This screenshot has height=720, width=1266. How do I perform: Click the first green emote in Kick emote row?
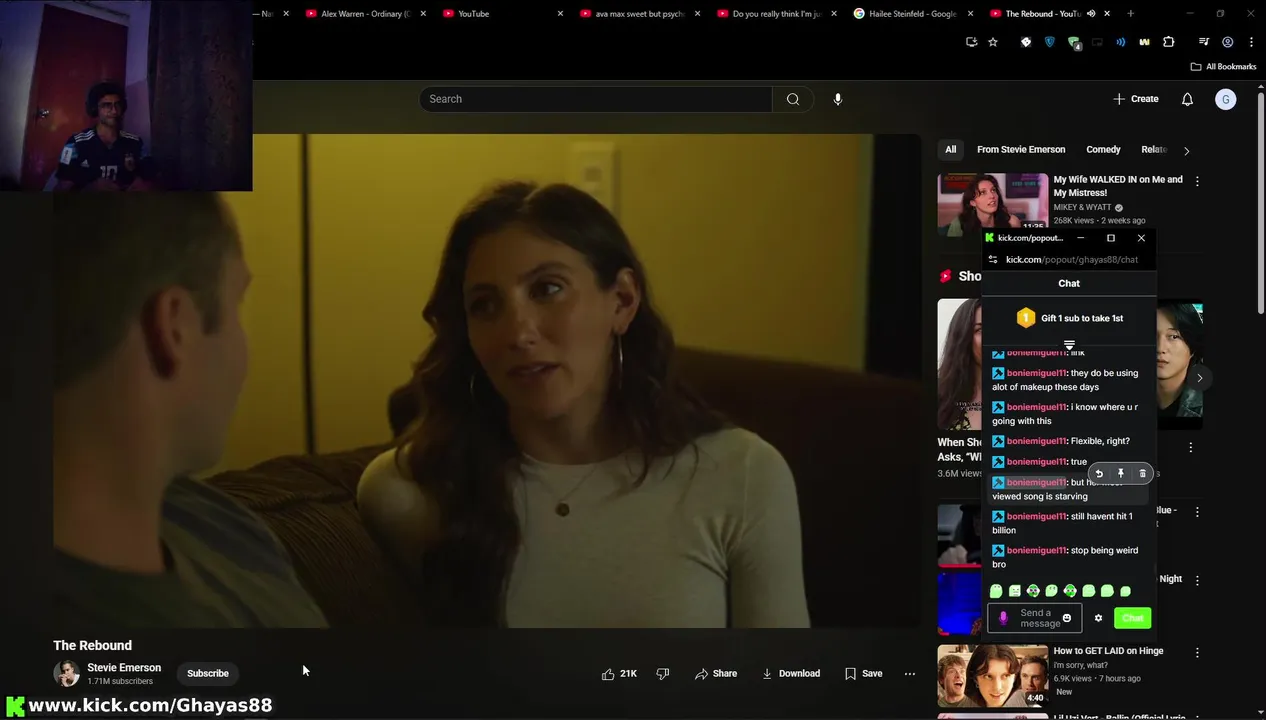[996, 591]
